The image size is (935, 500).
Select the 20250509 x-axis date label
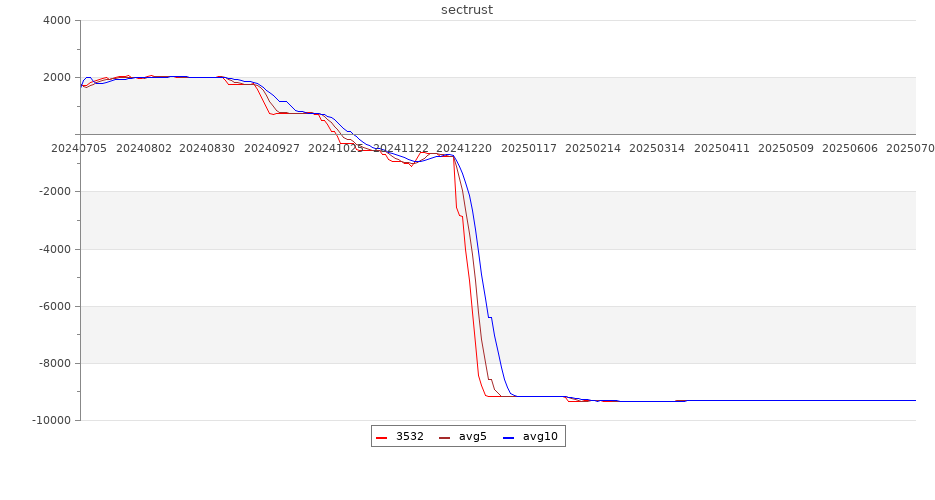coord(785,148)
